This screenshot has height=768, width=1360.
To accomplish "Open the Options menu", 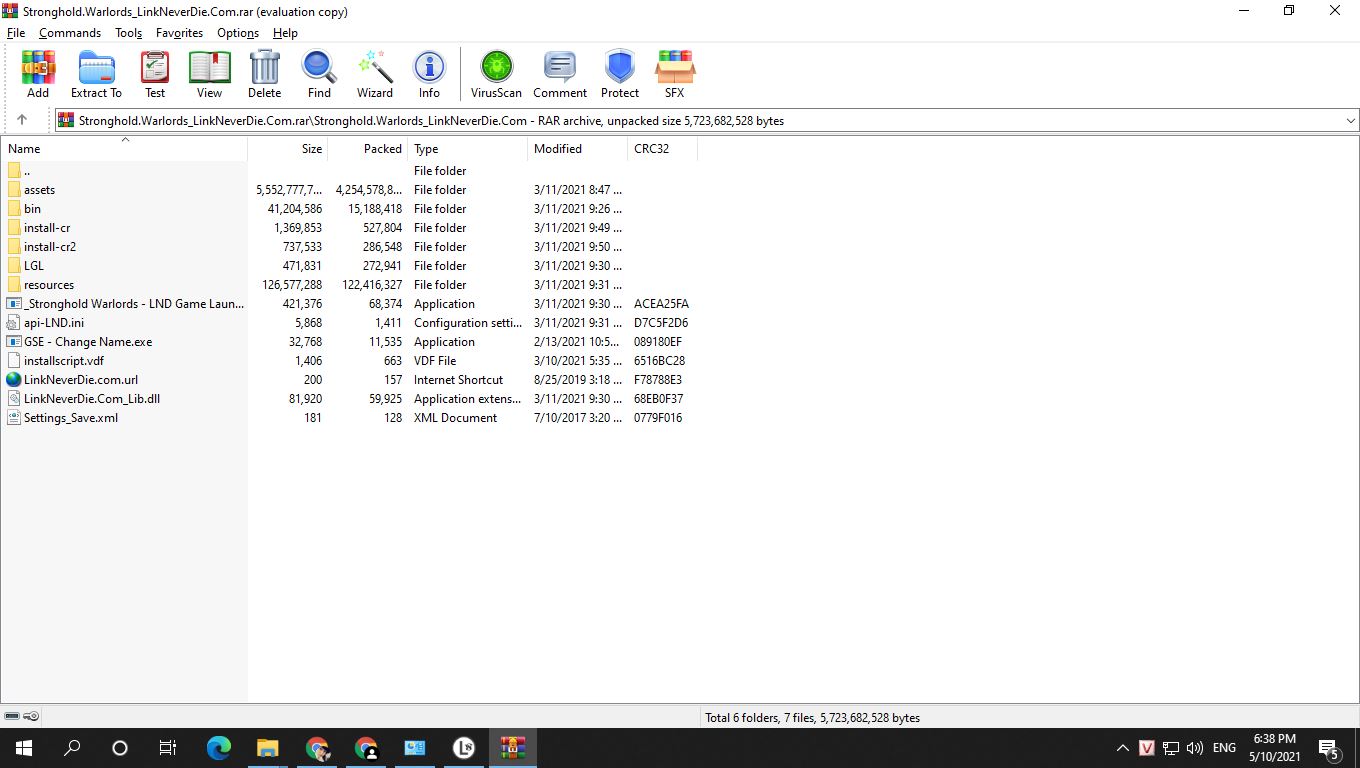I will pyautogui.click(x=238, y=33).
